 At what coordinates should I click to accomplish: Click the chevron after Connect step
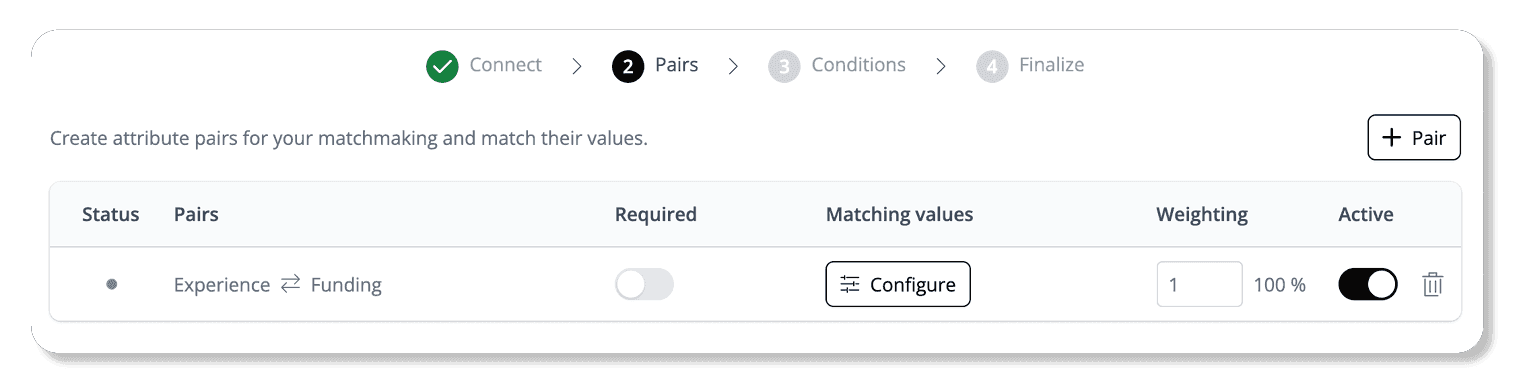(x=577, y=66)
